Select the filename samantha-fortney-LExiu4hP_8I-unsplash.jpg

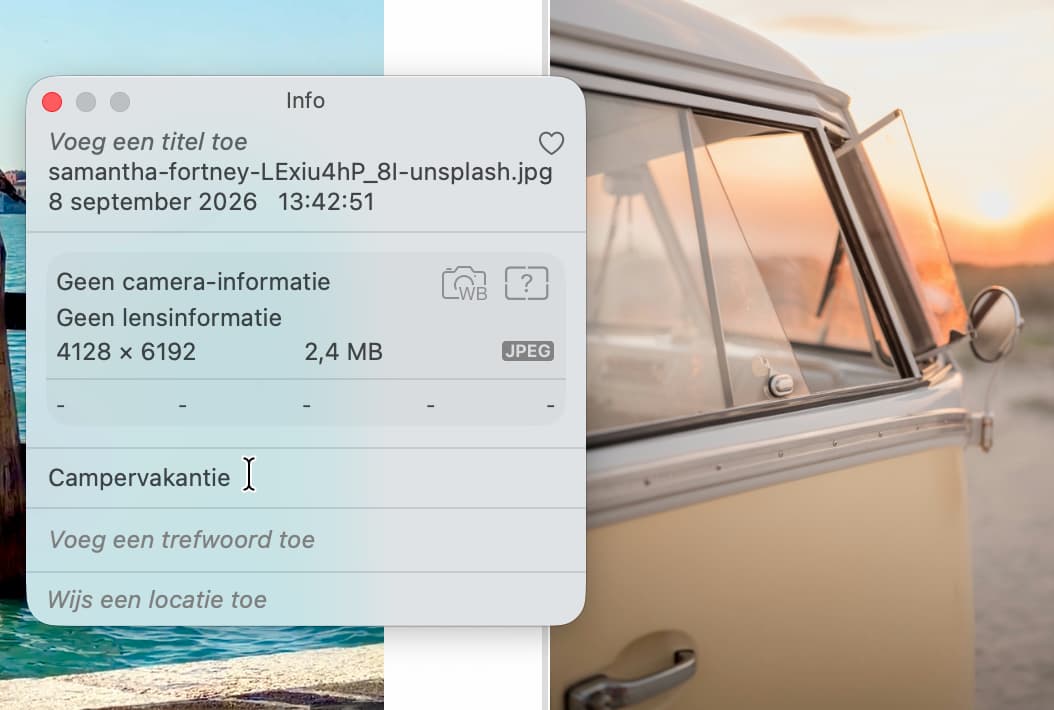click(x=300, y=172)
